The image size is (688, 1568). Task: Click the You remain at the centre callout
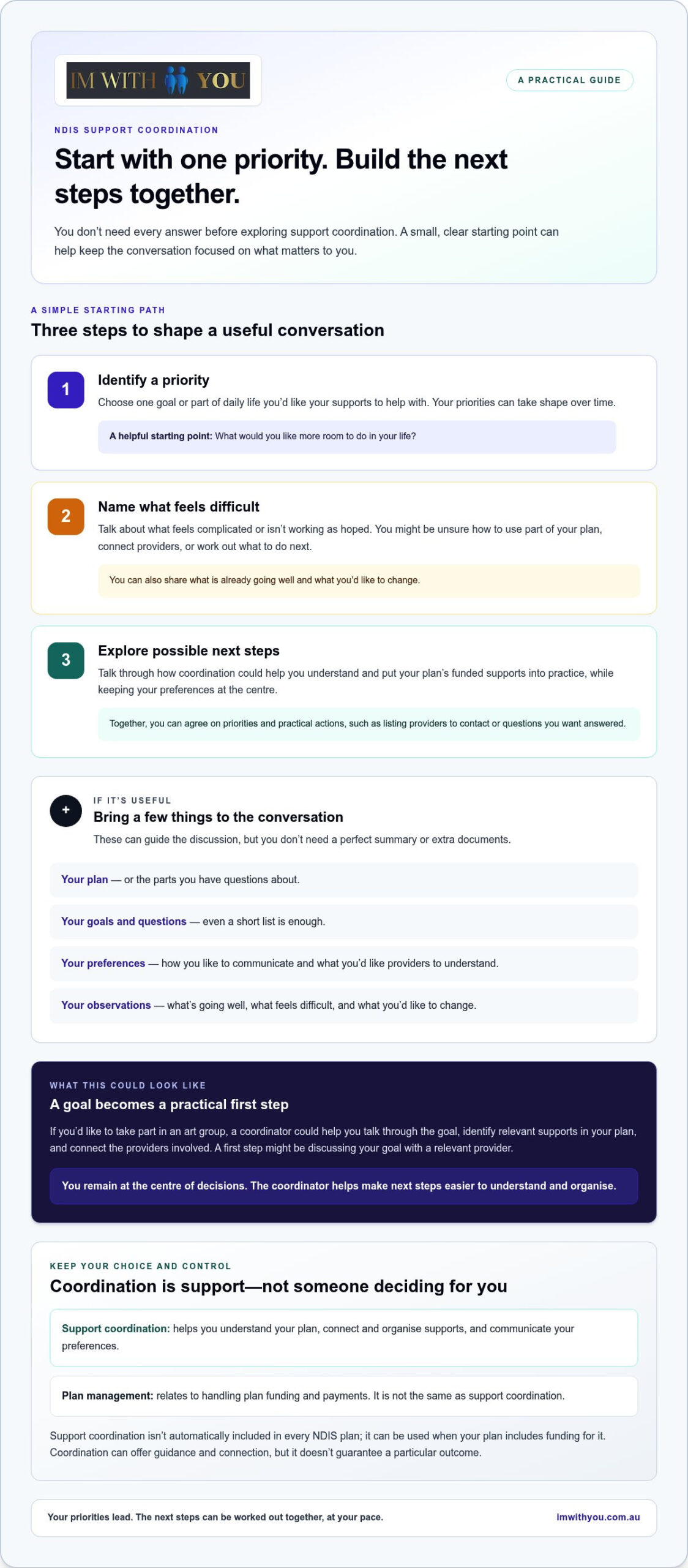pos(343,1186)
